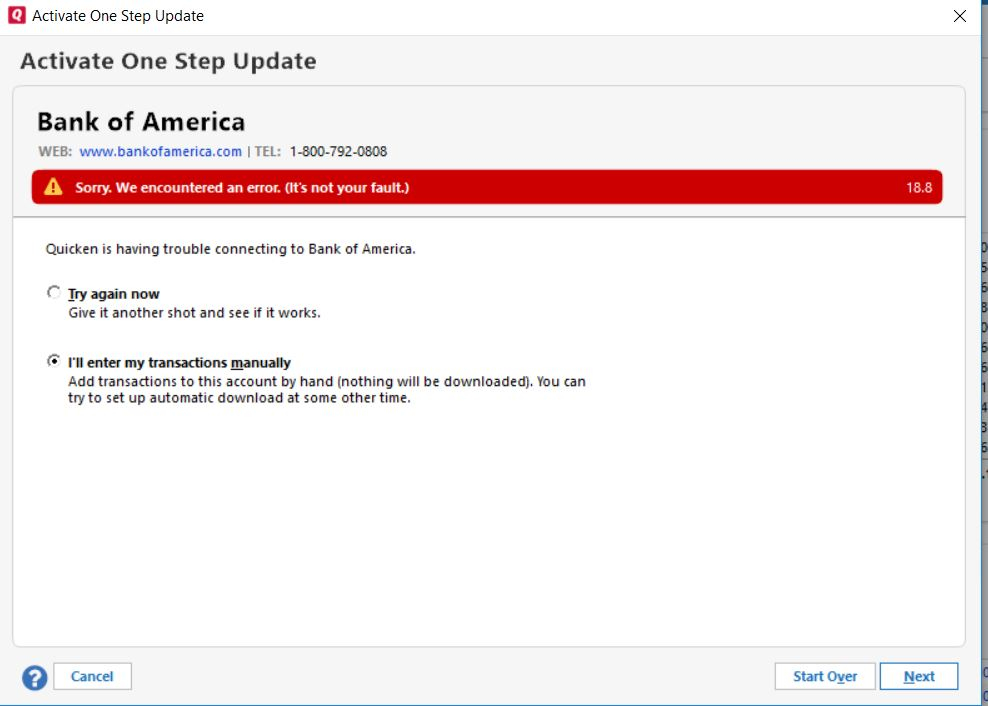Click the blue help question mark icon
988x706 pixels.
(x=35, y=678)
